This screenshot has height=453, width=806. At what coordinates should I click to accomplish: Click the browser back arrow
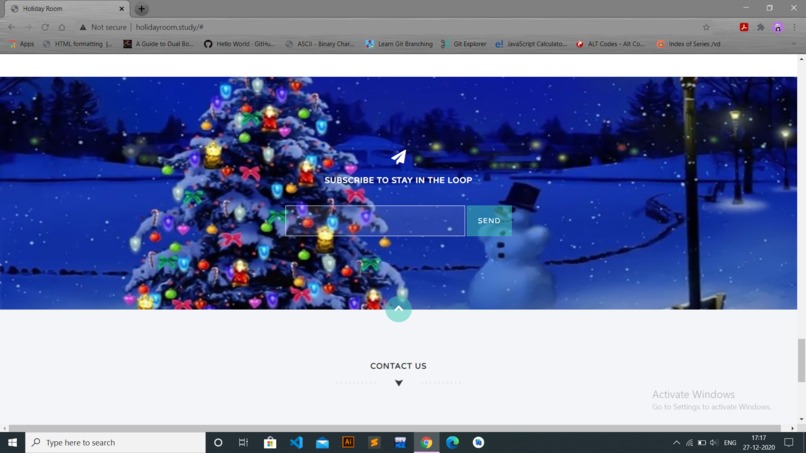coord(11,27)
